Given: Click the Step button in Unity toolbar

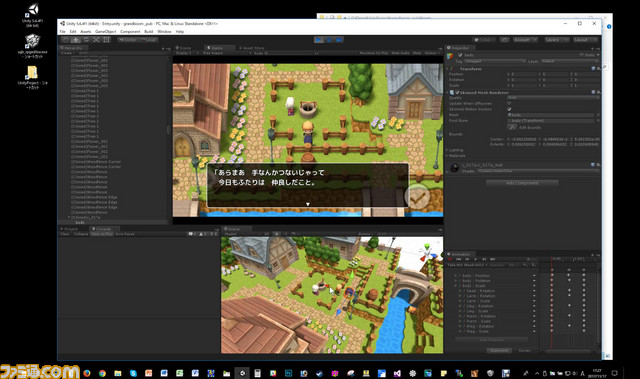Looking at the screenshot, I should click(339, 40).
